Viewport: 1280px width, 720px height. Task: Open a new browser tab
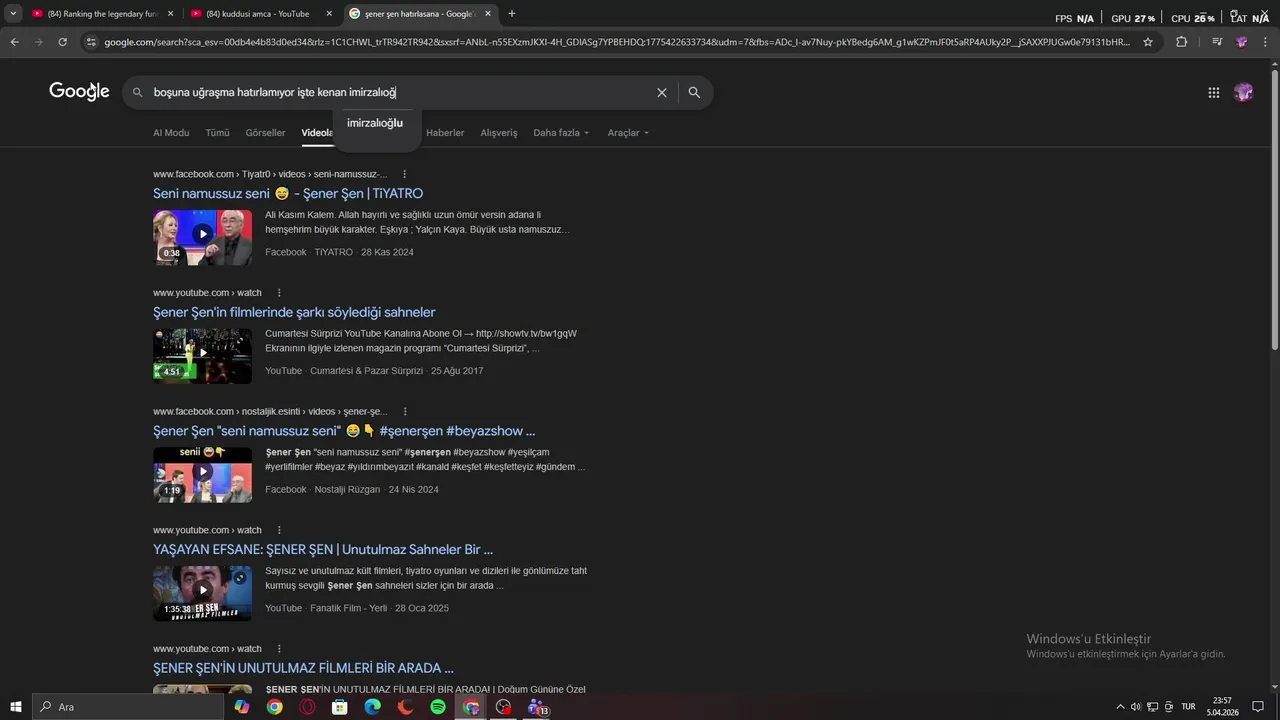(512, 14)
